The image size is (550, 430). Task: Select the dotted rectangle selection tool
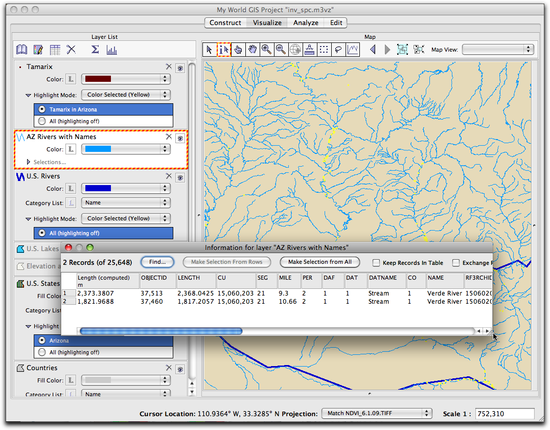click(x=324, y=49)
